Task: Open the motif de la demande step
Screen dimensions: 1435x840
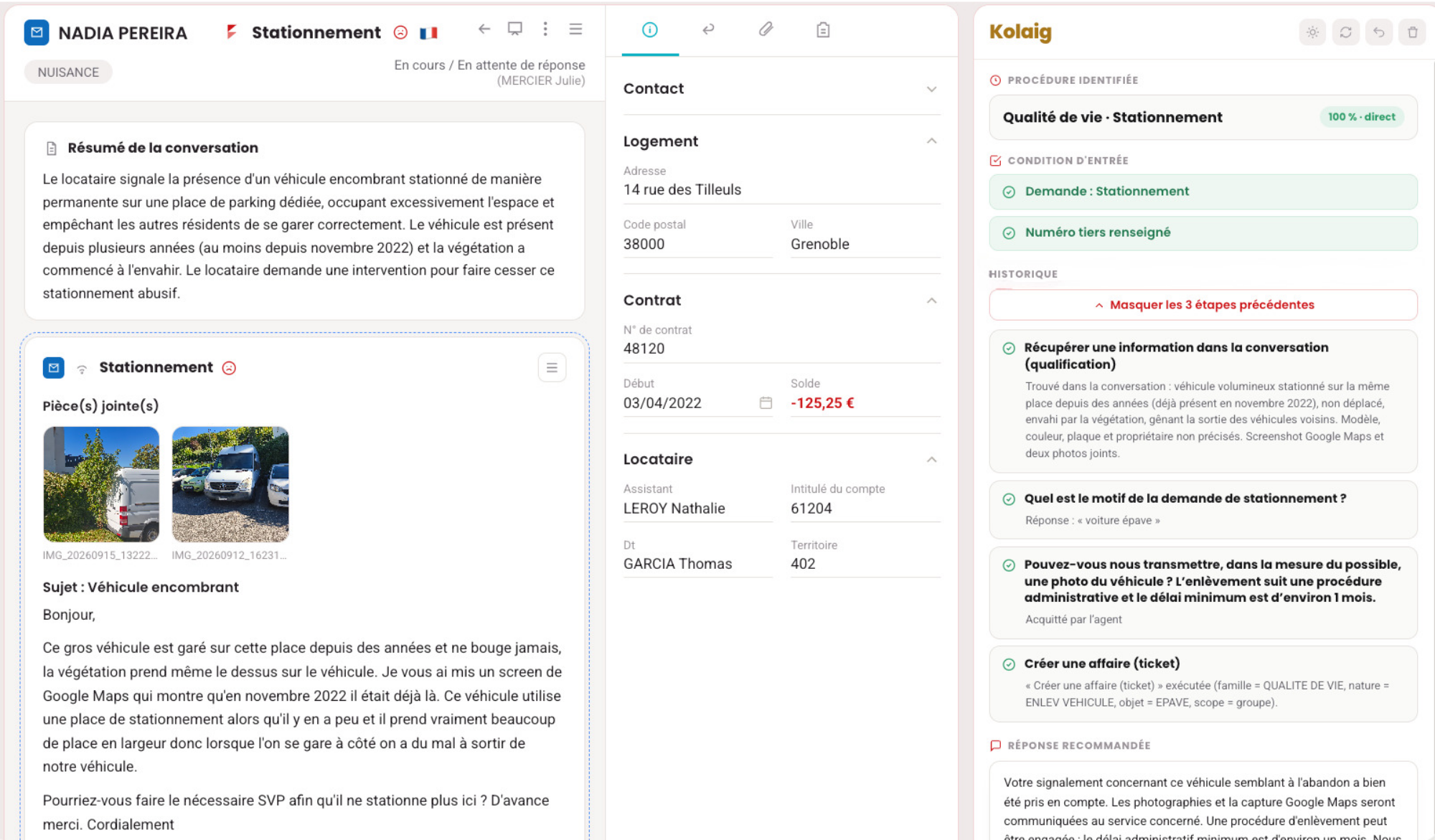Action: tap(1203, 509)
